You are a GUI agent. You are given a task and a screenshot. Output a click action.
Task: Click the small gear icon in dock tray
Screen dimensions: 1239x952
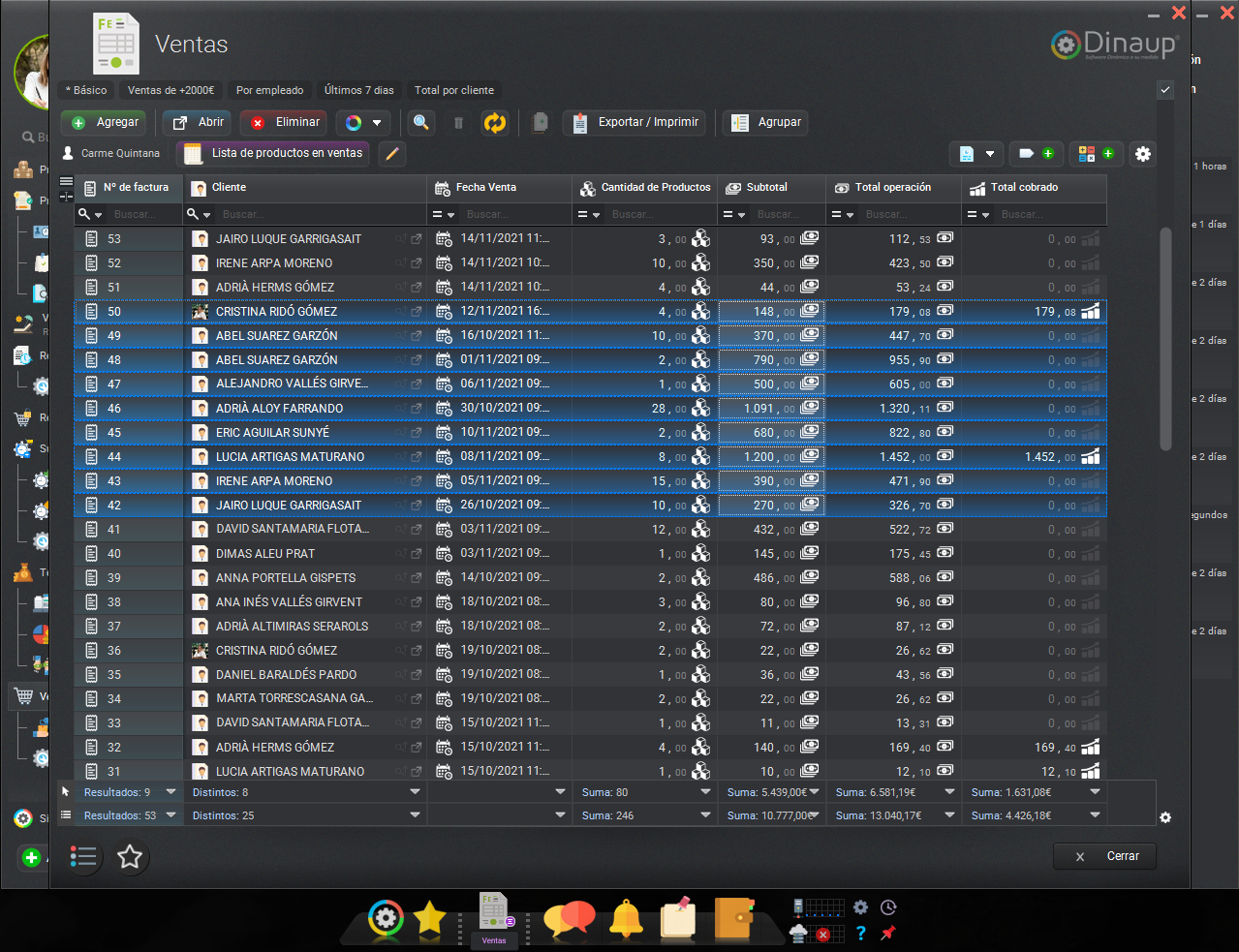pos(860,907)
